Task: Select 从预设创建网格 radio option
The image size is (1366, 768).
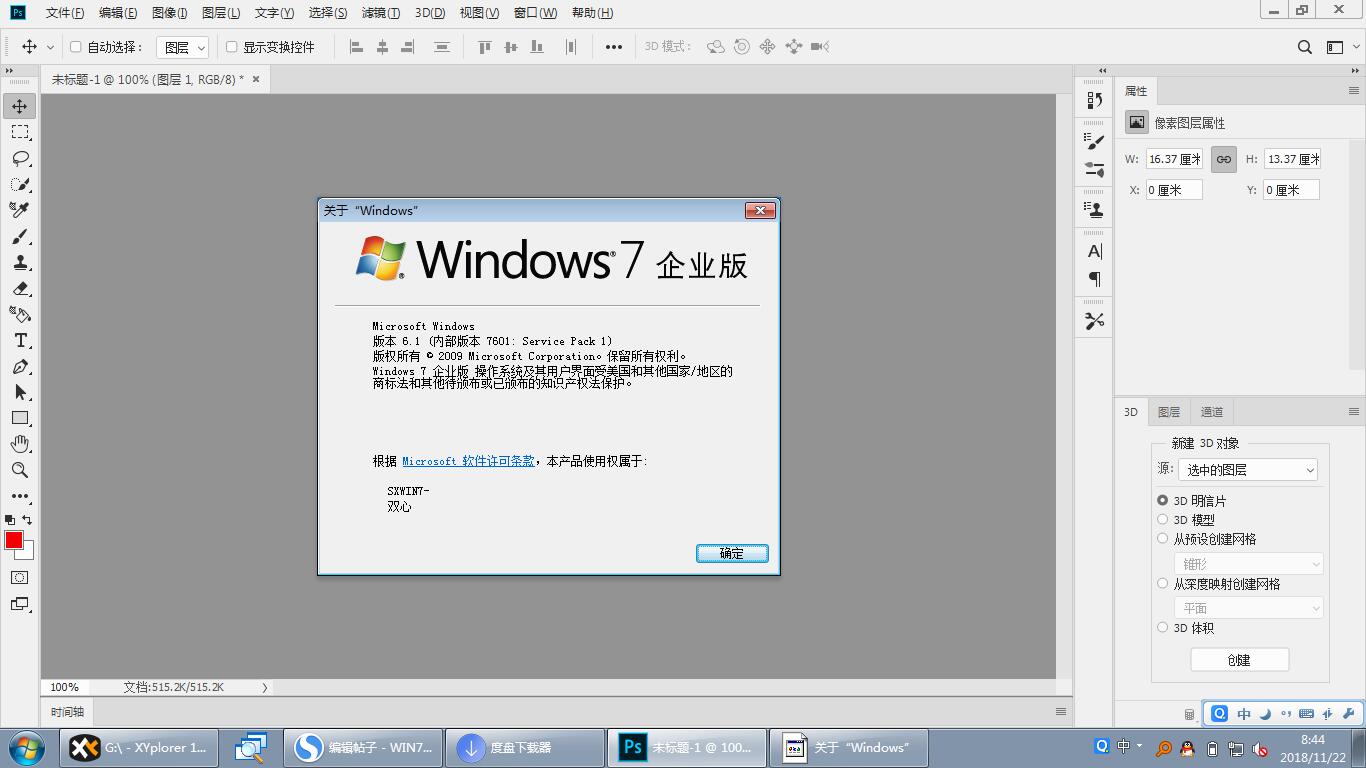Action: coord(1162,538)
